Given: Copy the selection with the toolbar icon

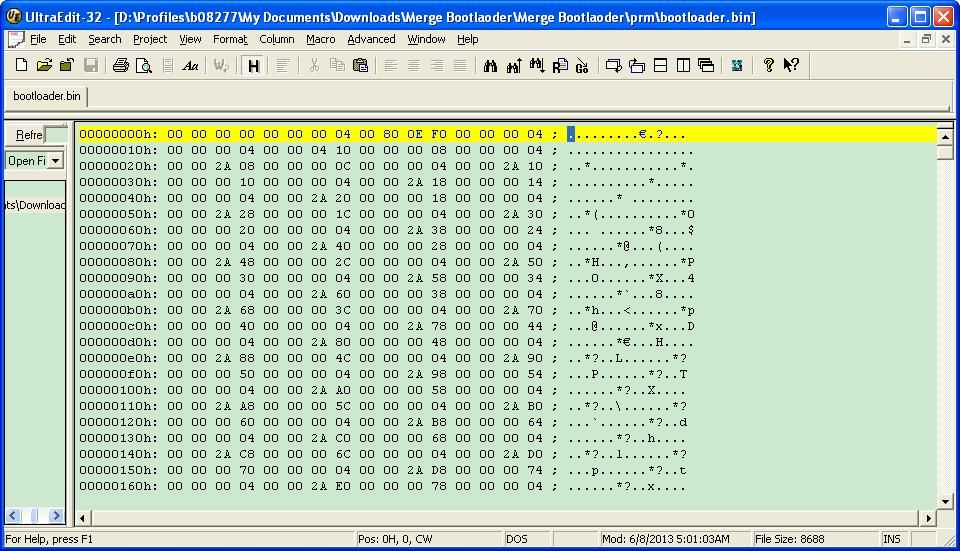Looking at the screenshot, I should click(x=337, y=65).
